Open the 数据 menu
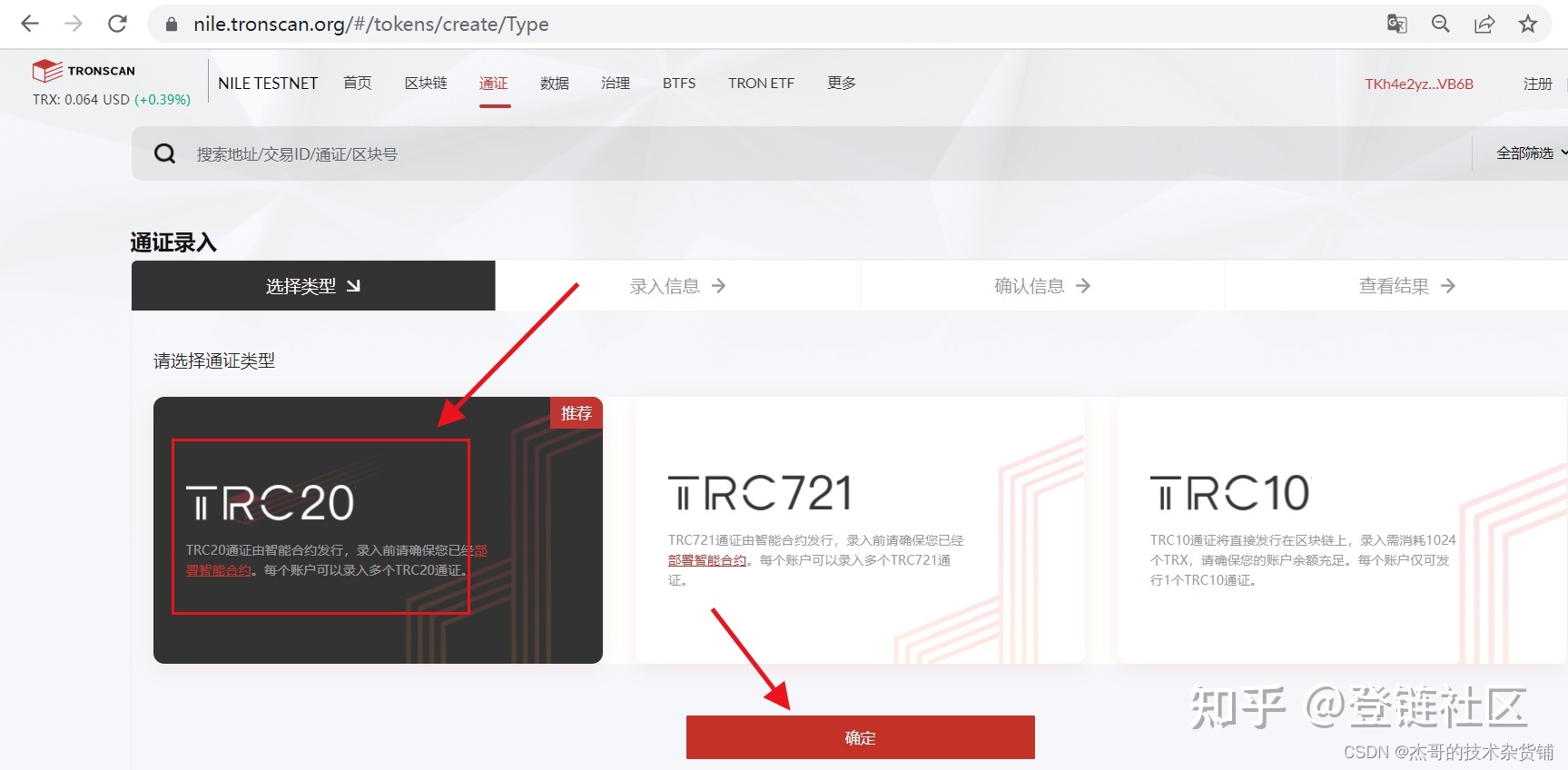This screenshot has width=1568, height=770. (555, 84)
